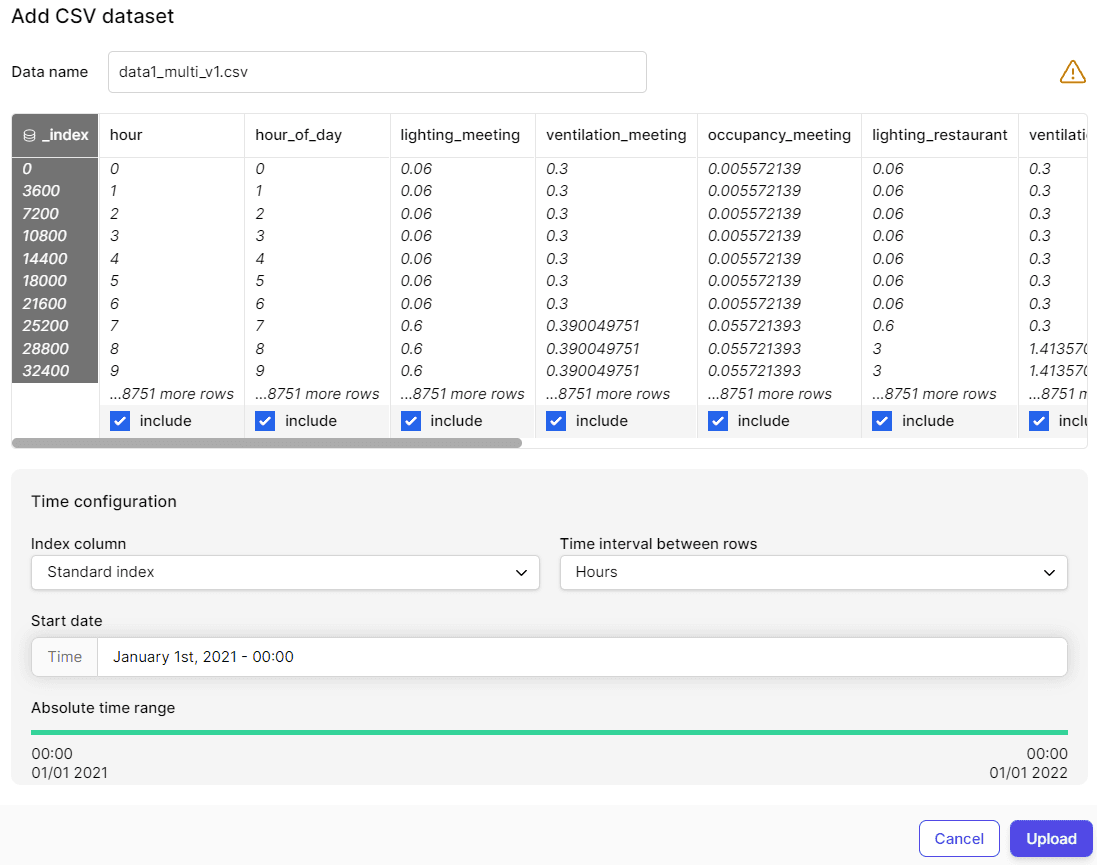Click the orange warning triangle icon

pyautogui.click(x=1072, y=72)
